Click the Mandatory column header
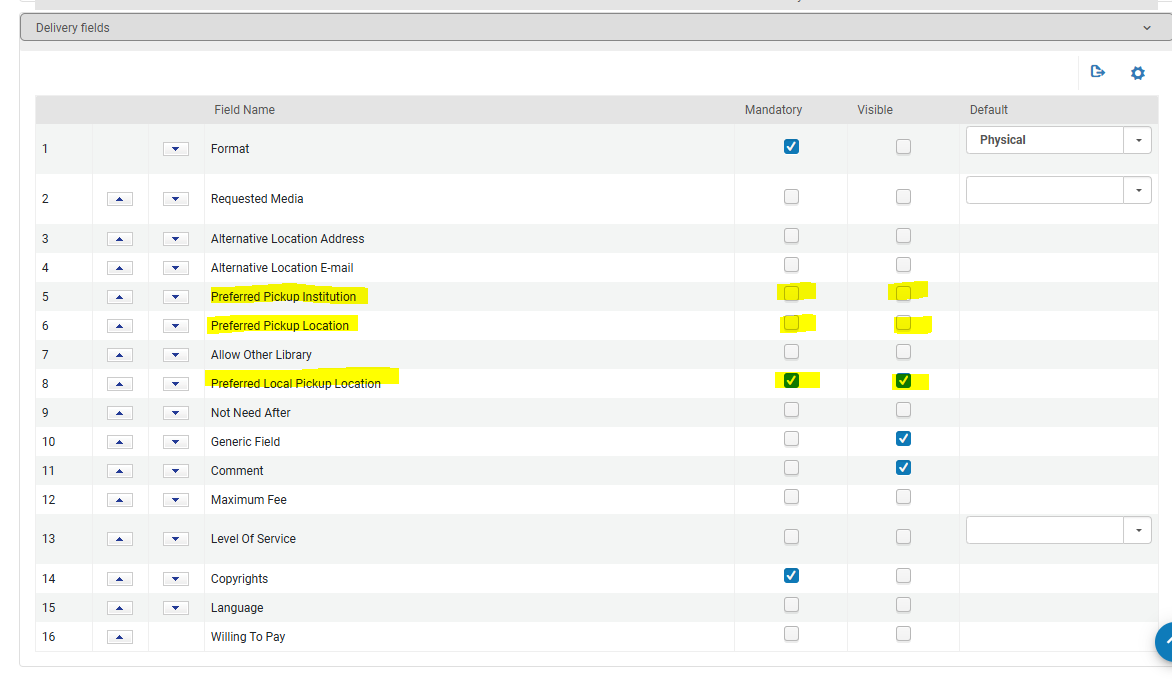 pyautogui.click(x=773, y=110)
